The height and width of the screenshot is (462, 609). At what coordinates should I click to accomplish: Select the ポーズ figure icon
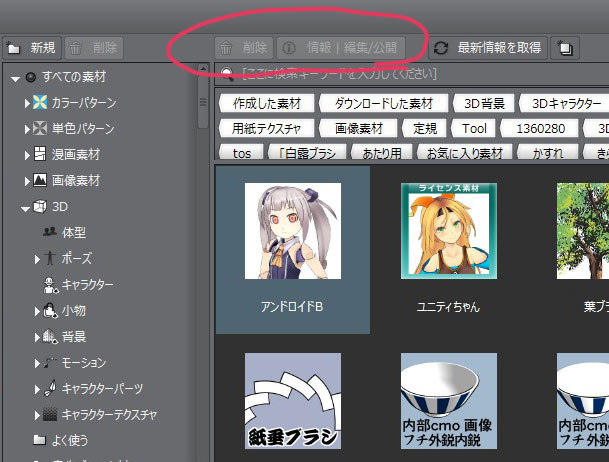click(x=50, y=258)
